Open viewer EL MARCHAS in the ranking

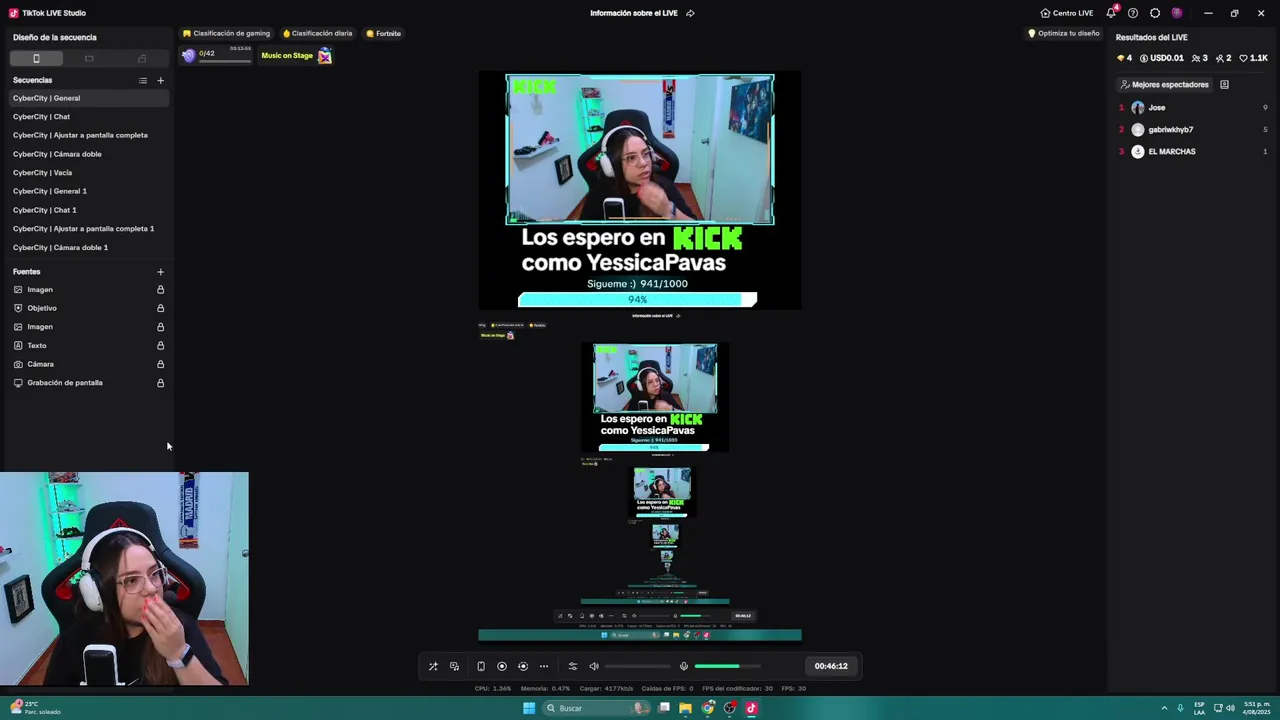point(1193,152)
